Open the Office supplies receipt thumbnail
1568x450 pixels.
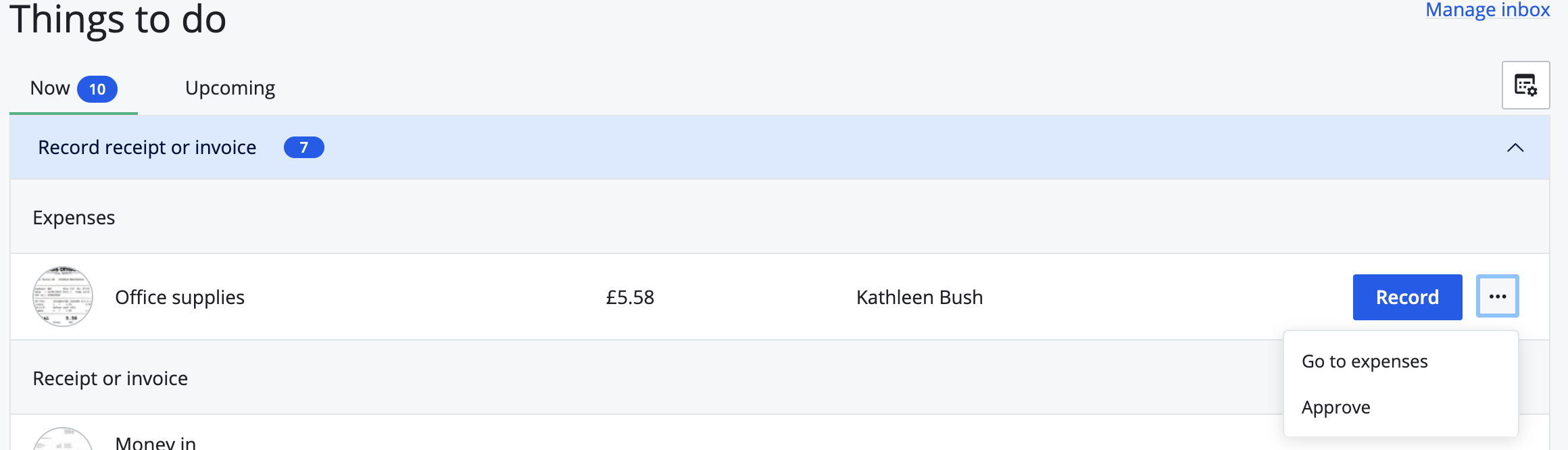pyautogui.click(x=63, y=297)
